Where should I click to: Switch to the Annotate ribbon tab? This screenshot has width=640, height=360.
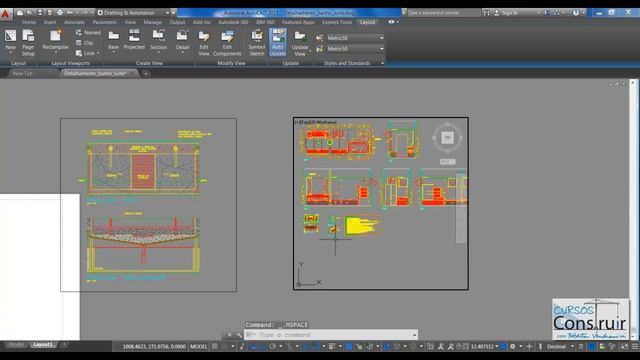(x=74, y=22)
